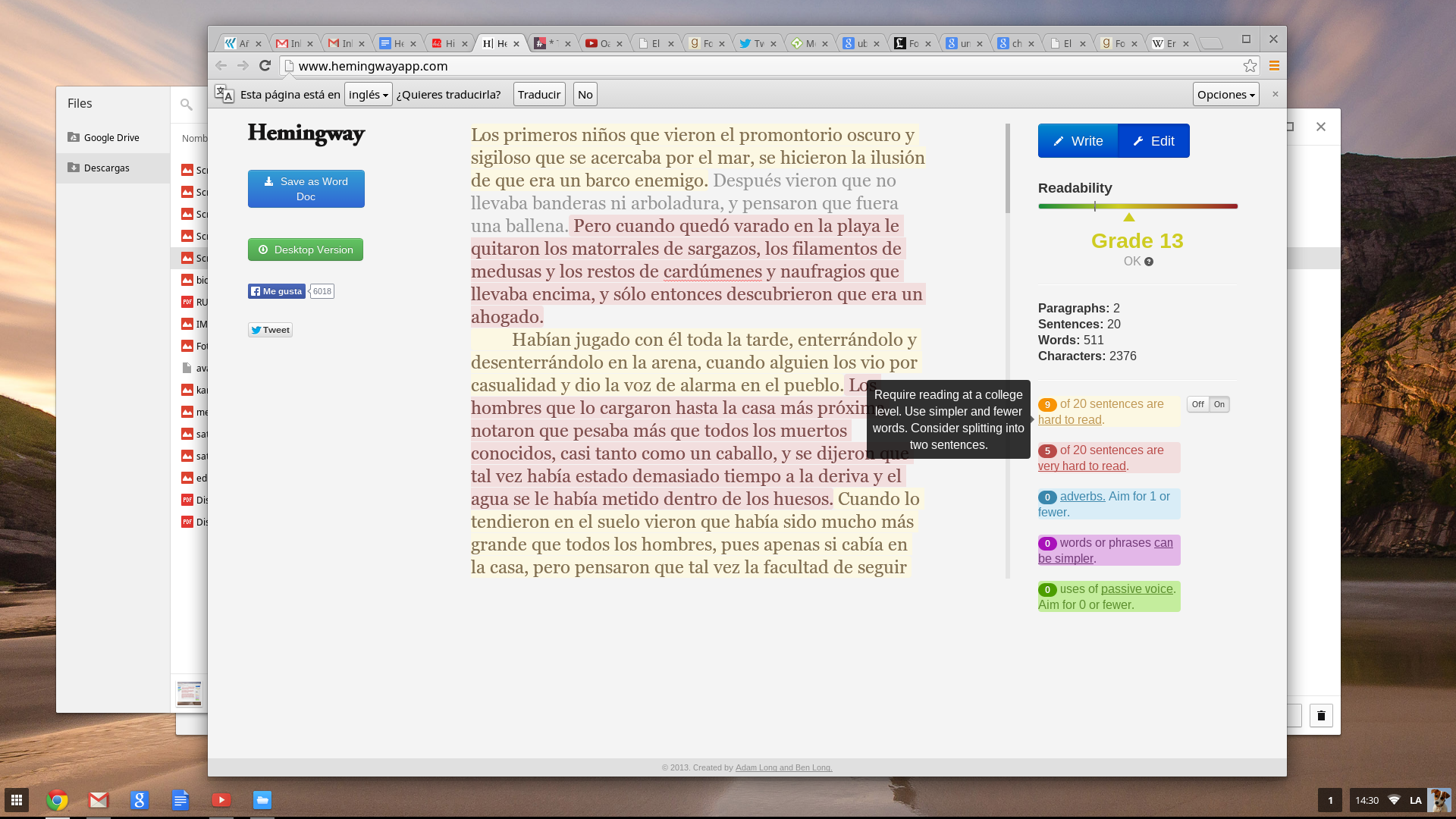Click the readability grade slider bar

pos(1137,206)
